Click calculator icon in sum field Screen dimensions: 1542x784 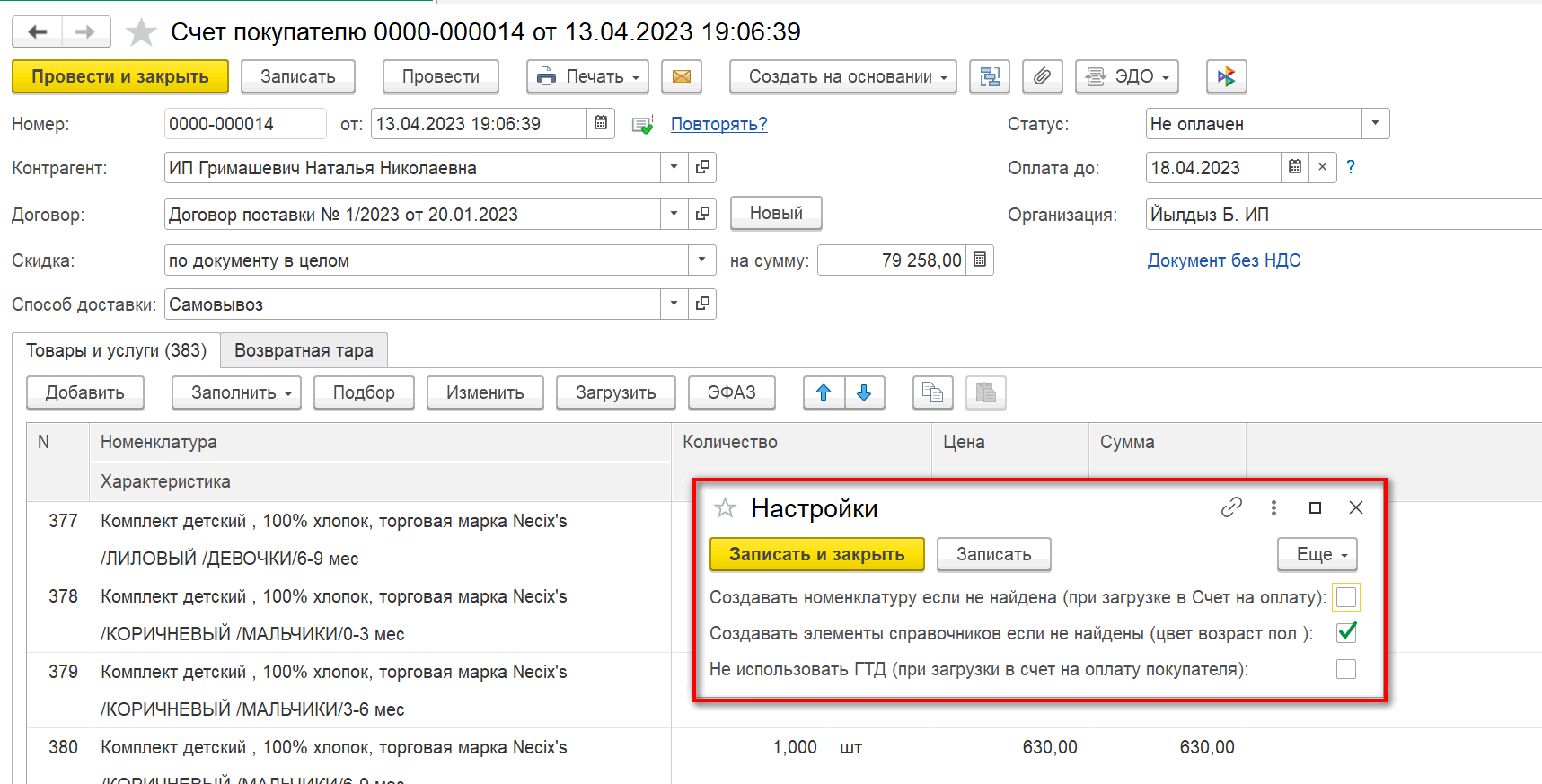coord(980,260)
